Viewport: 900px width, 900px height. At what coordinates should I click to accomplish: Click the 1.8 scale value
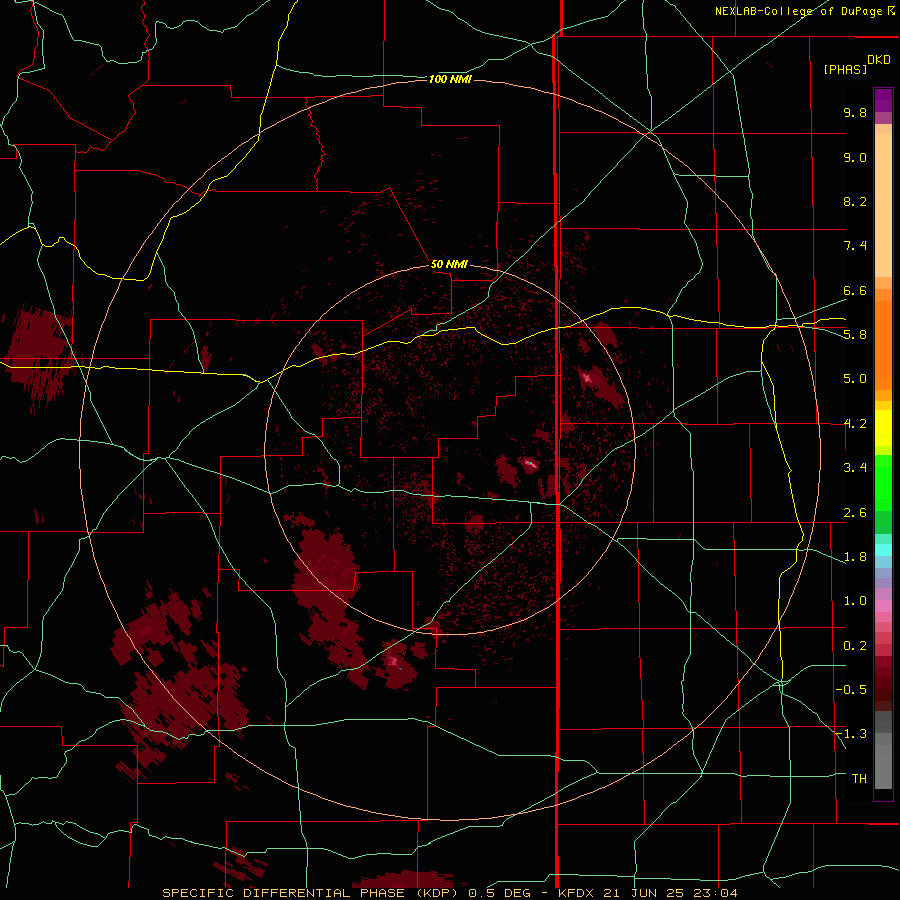[855, 557]
